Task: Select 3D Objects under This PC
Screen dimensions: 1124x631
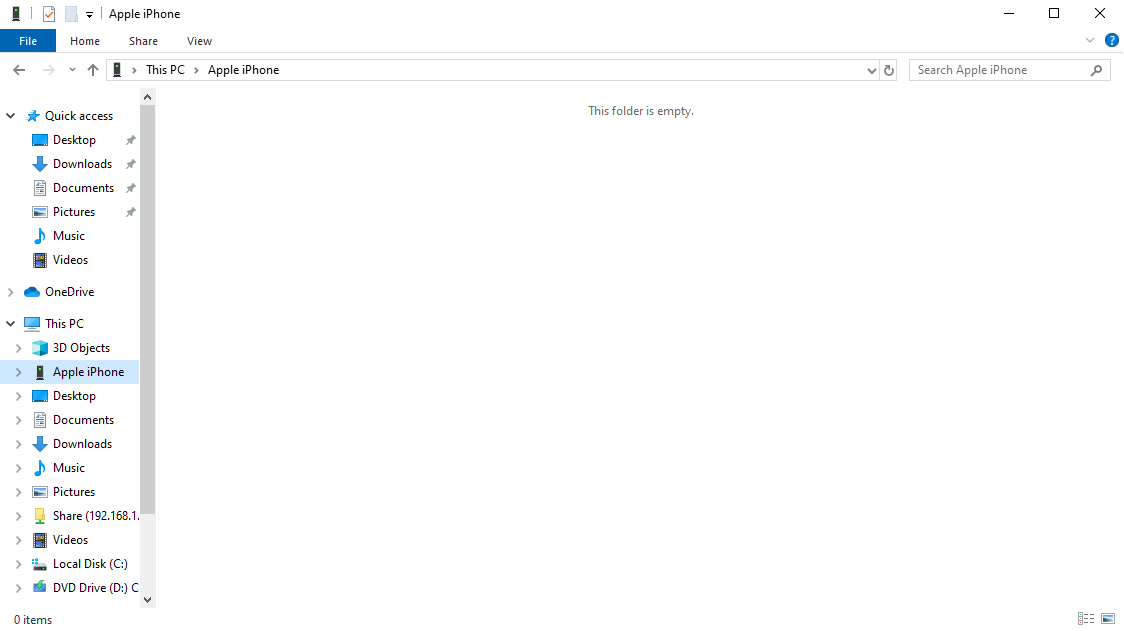Action: click(81, 348)
